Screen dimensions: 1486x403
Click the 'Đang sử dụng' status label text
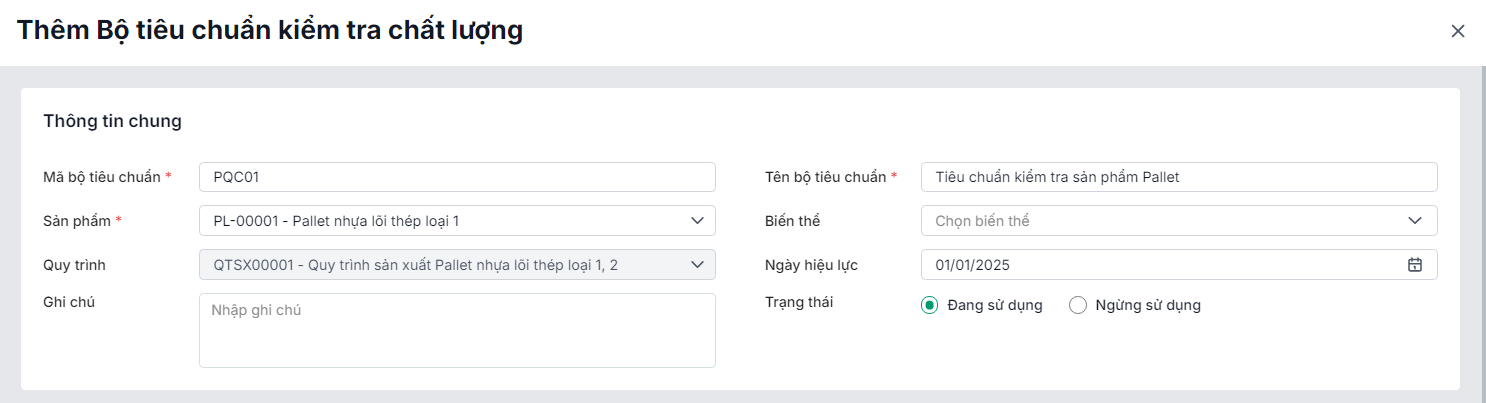995,306
